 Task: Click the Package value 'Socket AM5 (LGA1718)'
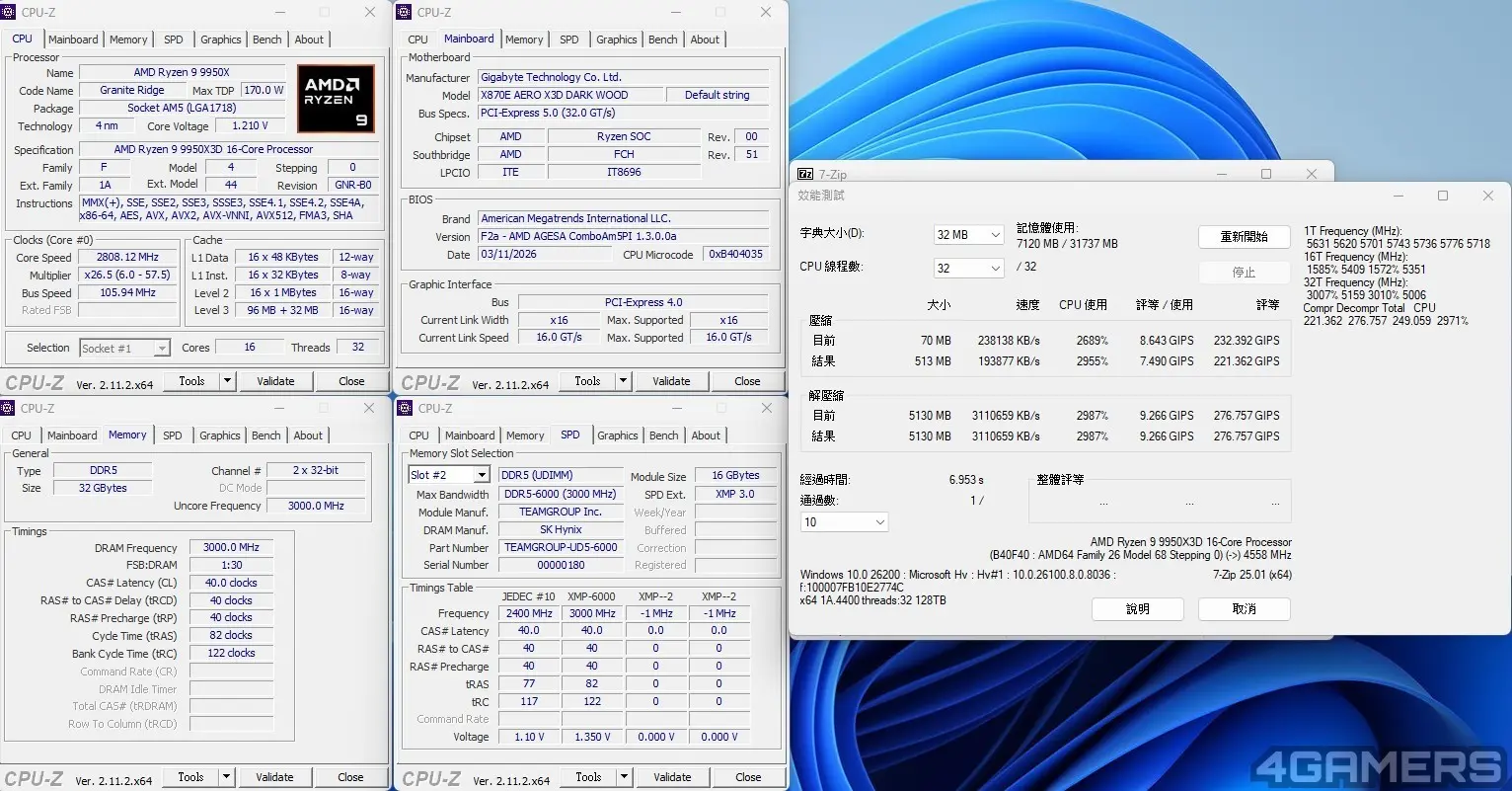coord(182,109)
